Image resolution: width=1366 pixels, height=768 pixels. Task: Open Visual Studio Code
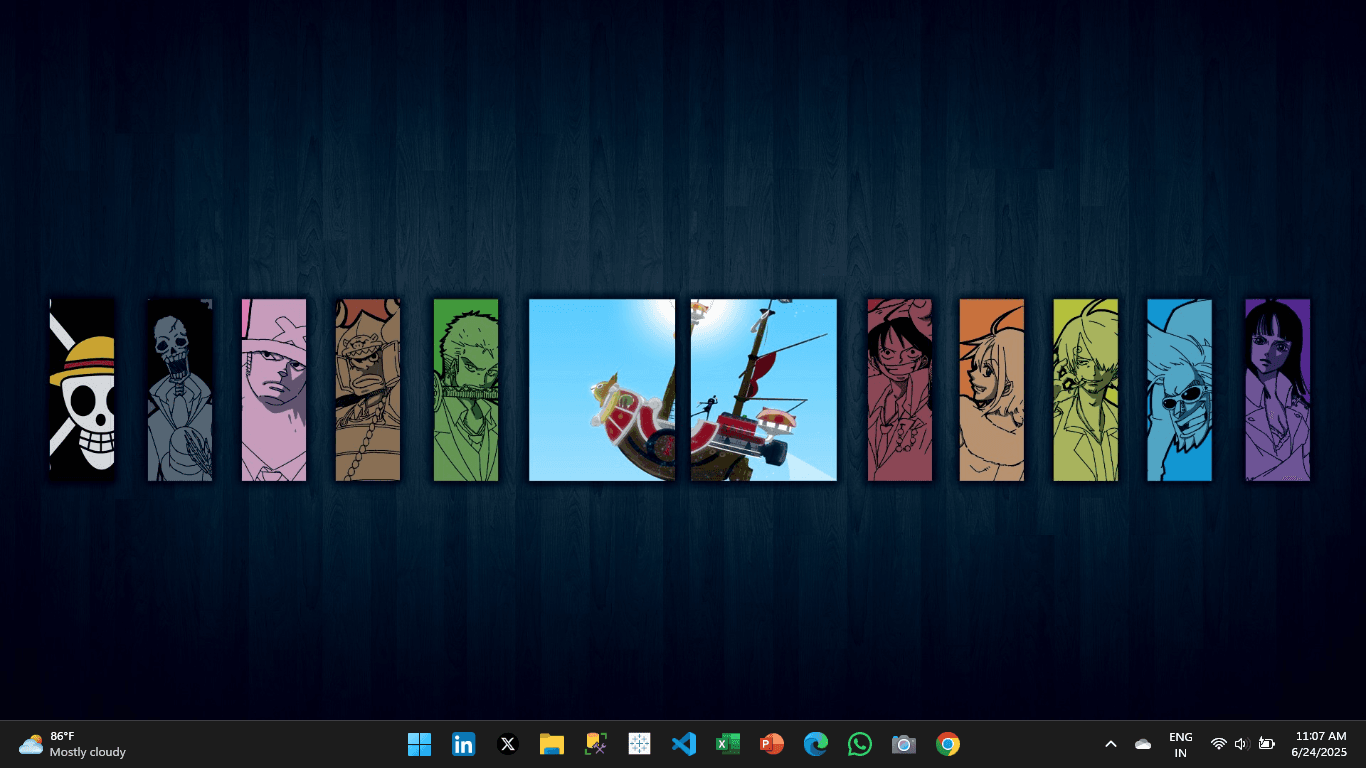pos(684,744)
